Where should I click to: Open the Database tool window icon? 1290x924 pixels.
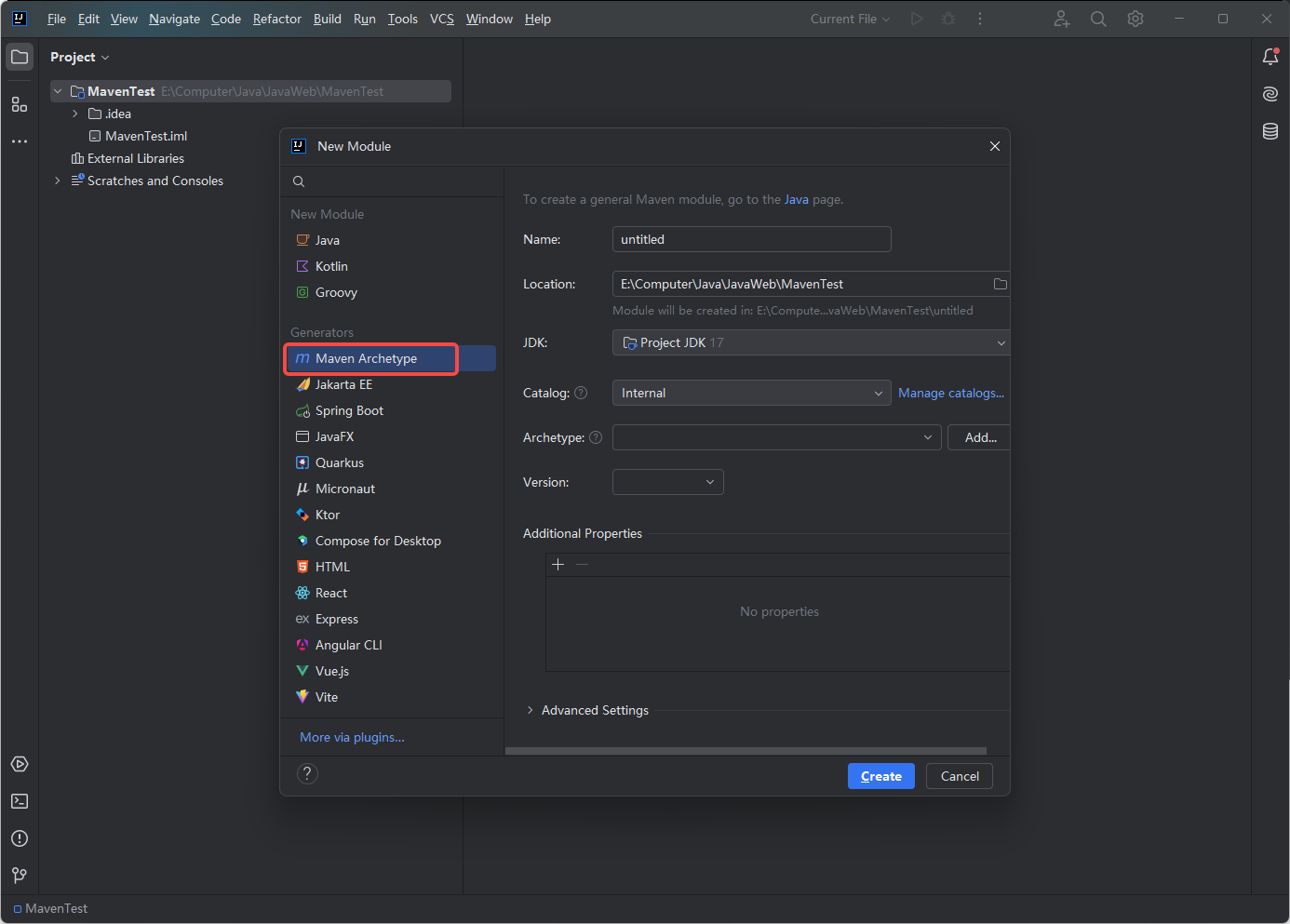(1270, 131)
